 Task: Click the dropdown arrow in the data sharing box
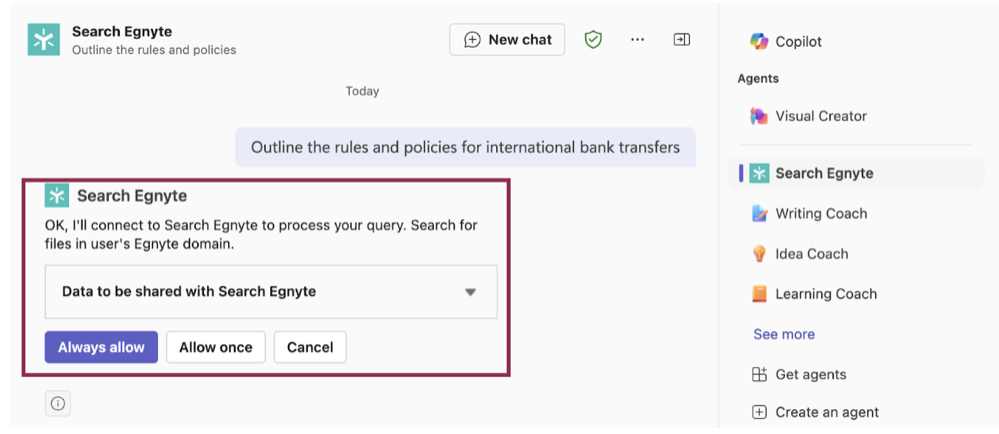click(x=470, y=293)
